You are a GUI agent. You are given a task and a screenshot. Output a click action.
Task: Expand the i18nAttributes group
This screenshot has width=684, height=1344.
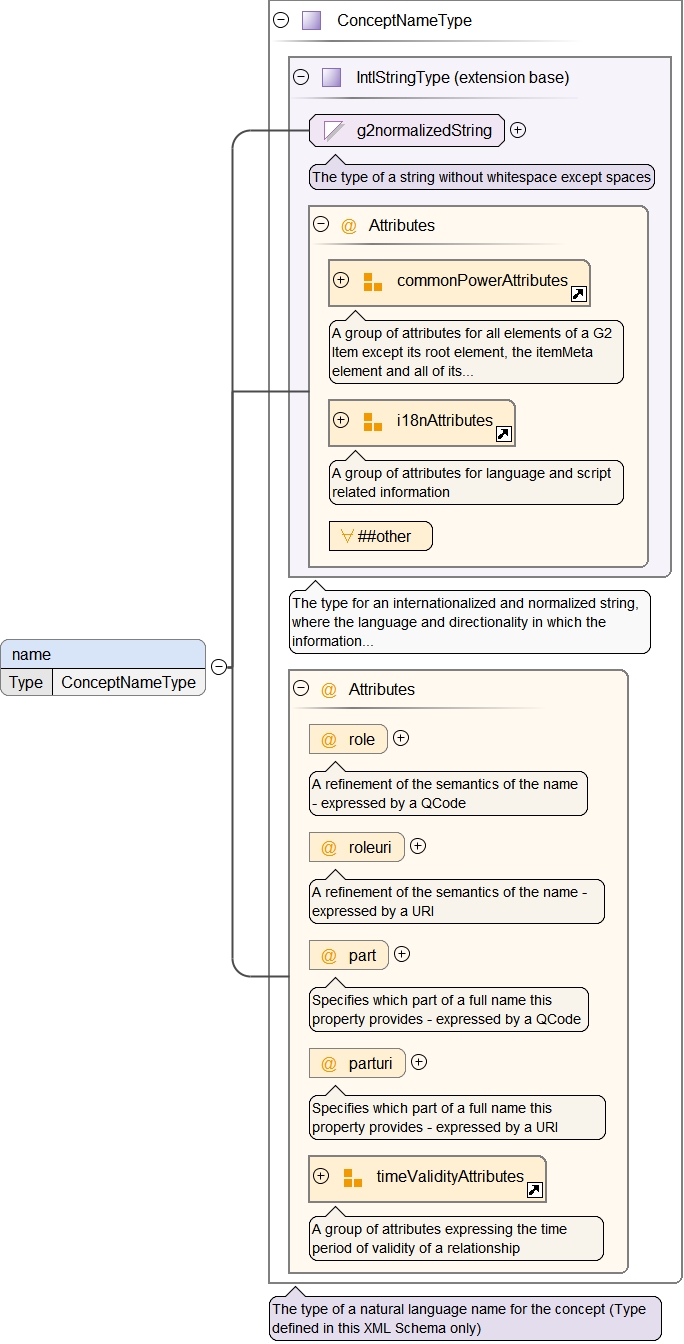(341, 420)
